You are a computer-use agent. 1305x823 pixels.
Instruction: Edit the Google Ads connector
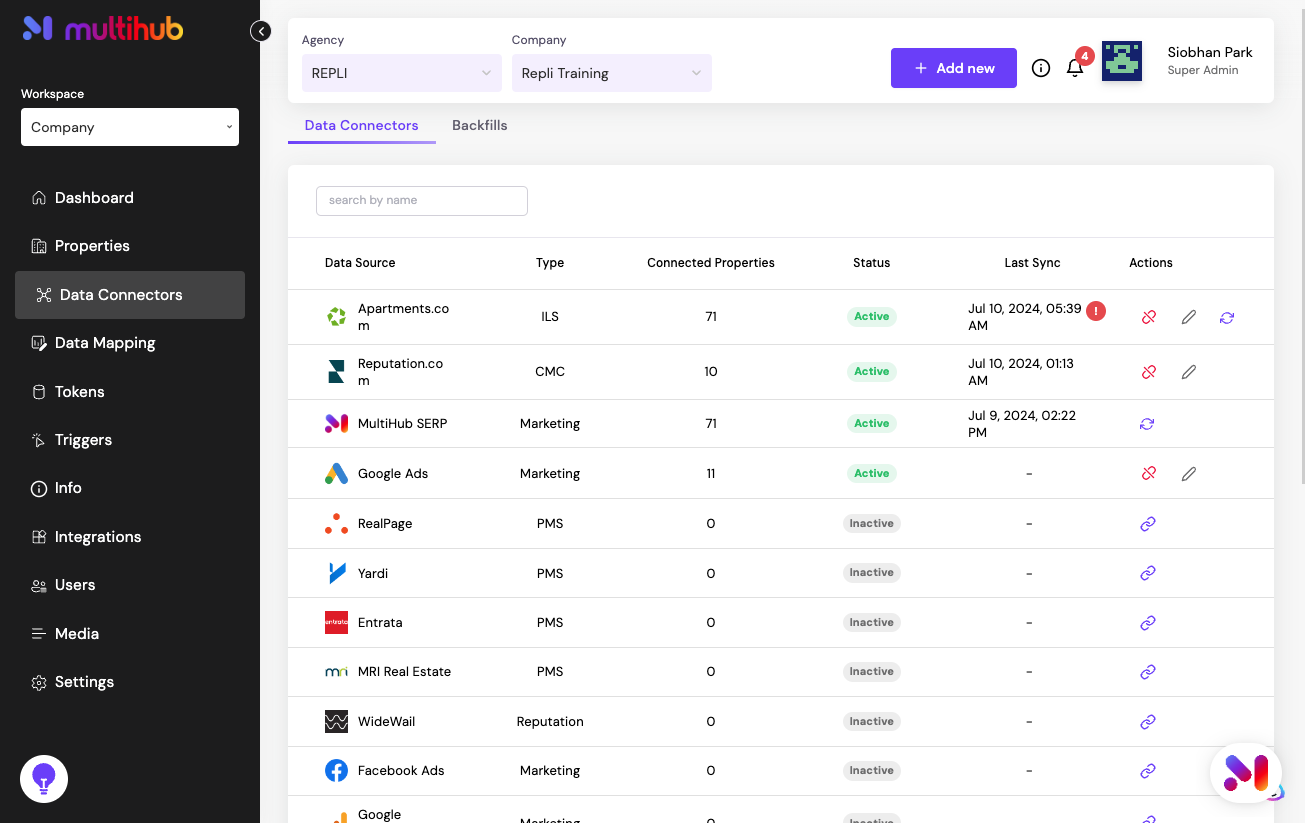[1188, 474]
